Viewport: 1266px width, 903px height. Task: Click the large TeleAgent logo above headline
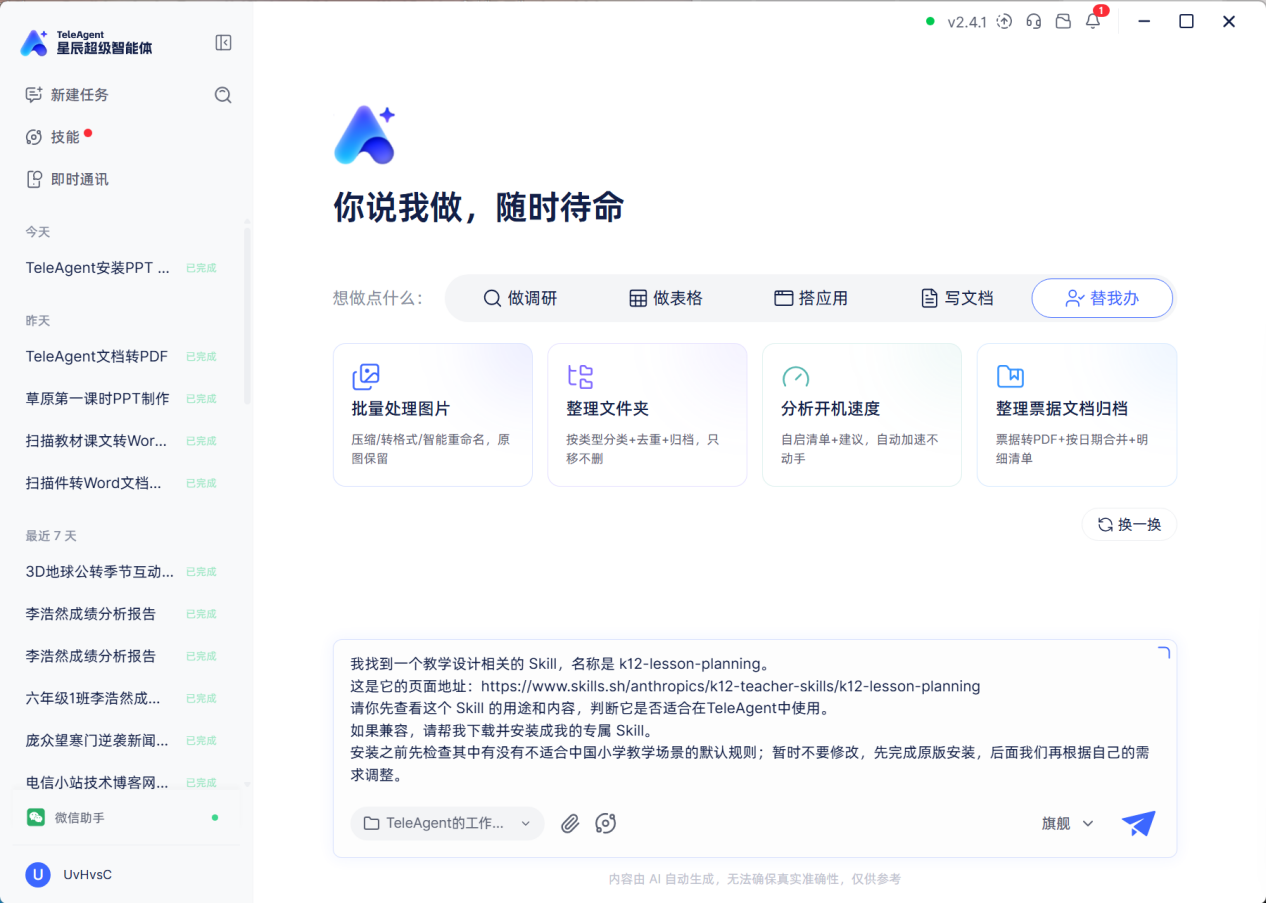[365, 135]
